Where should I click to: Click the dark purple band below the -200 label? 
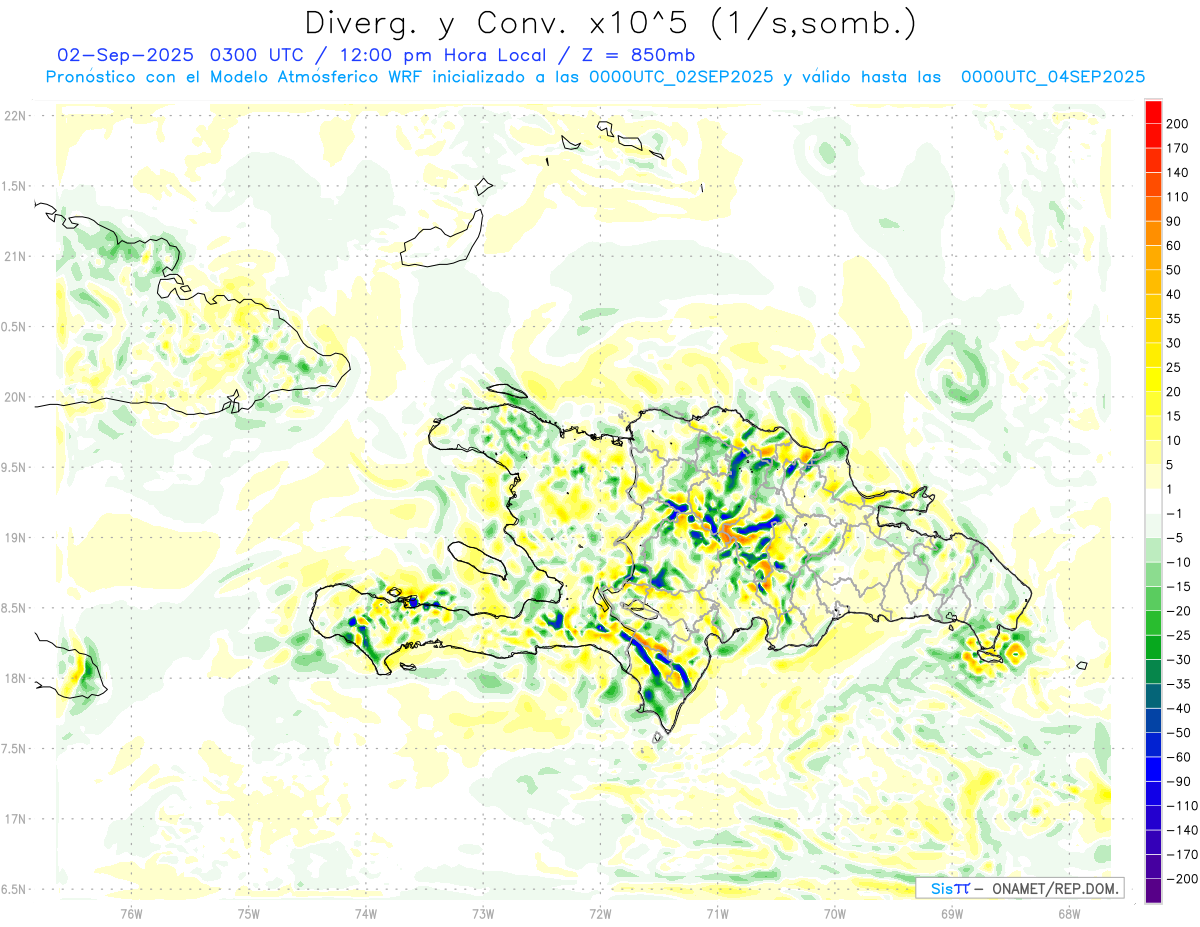tap(1153, 891)
